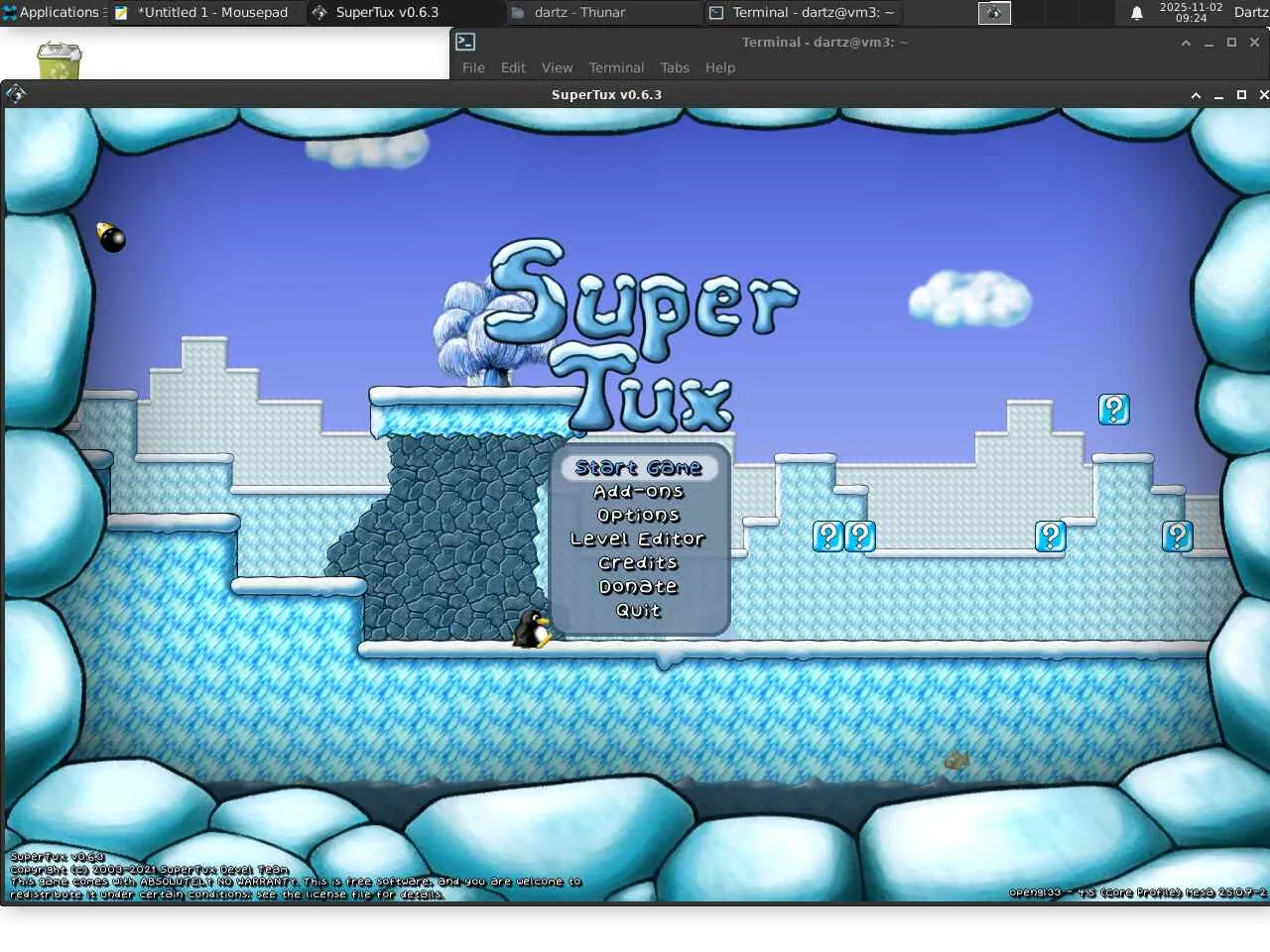Open Options in the SuperTux menu
Image resolution: width=1270 pixels, height=952 pixels.
coord(638,516)
